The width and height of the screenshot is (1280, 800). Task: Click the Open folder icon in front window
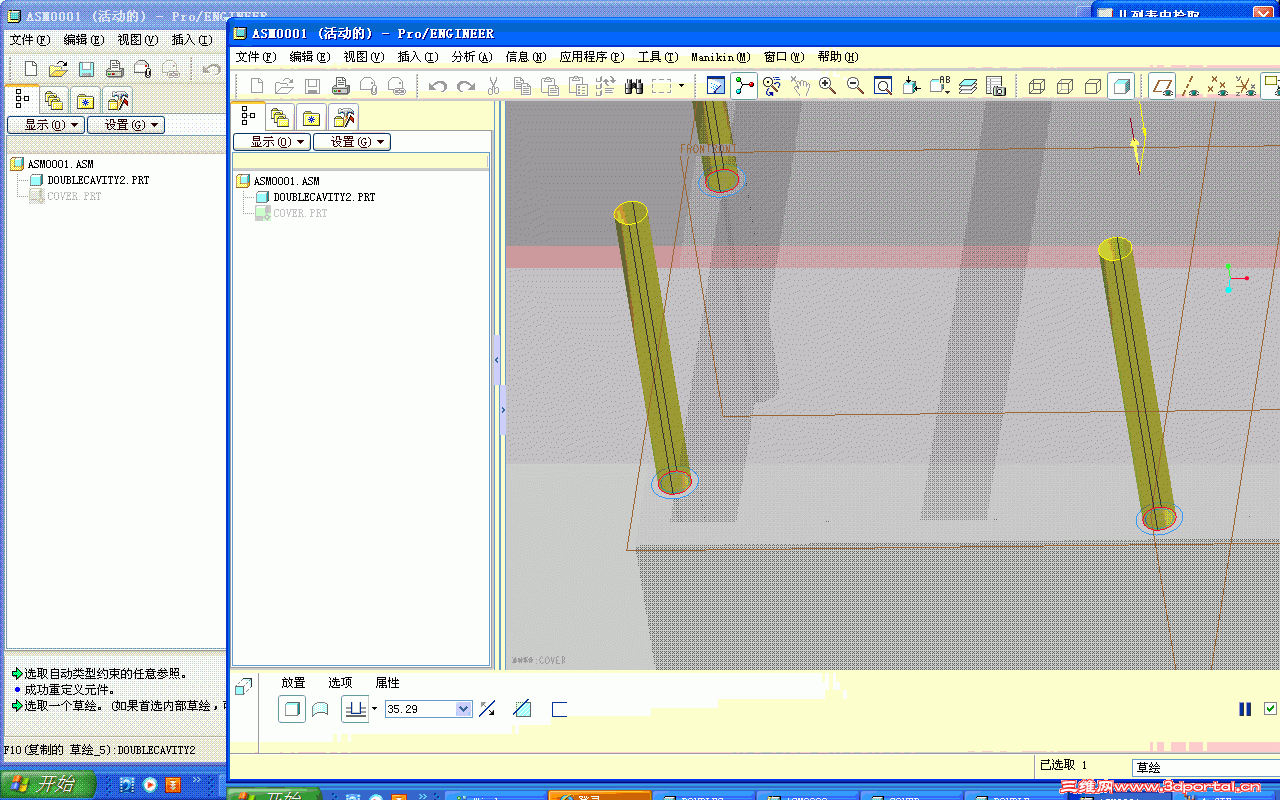[x=285, y=86]
